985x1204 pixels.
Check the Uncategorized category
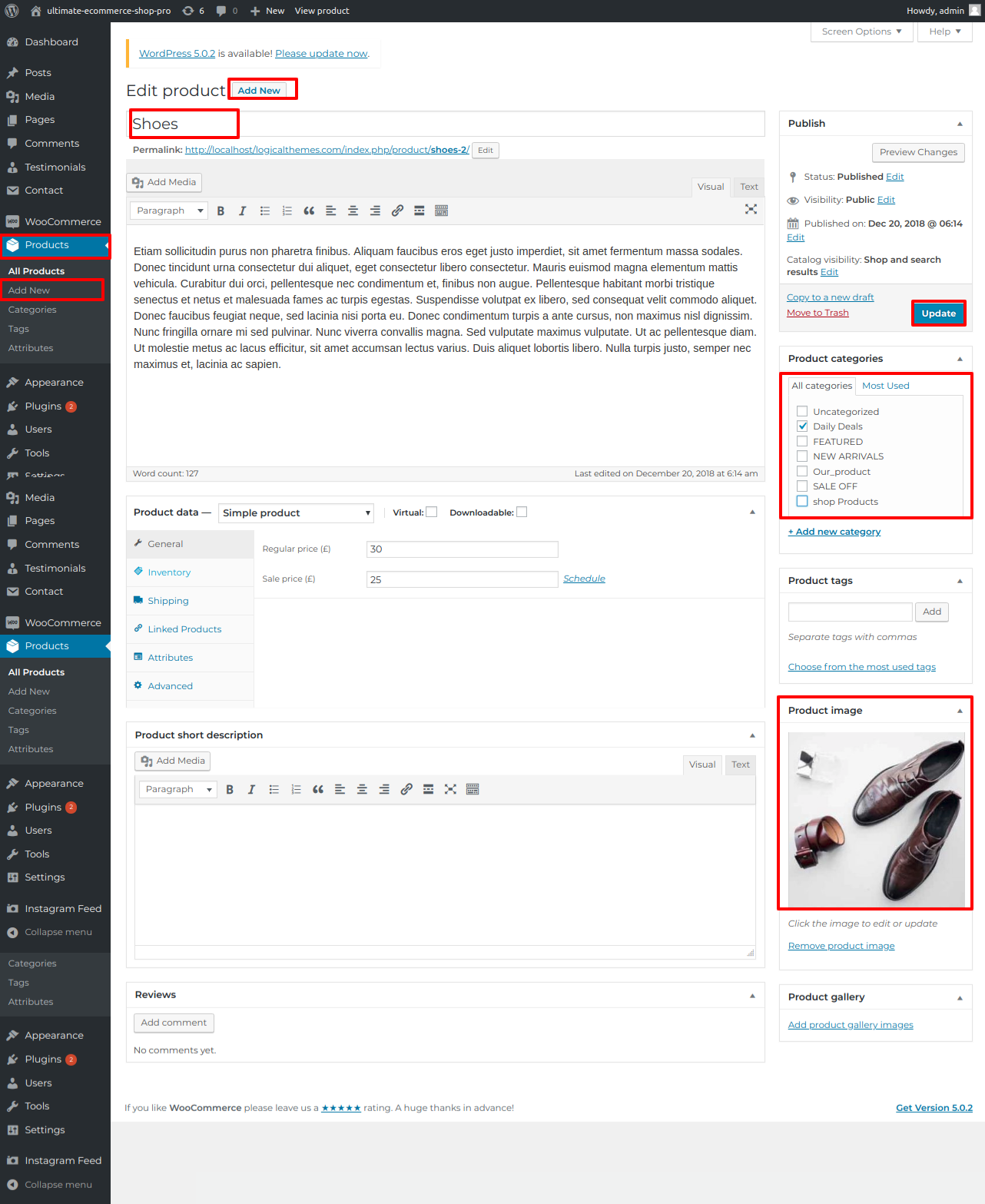pos(802,411)
